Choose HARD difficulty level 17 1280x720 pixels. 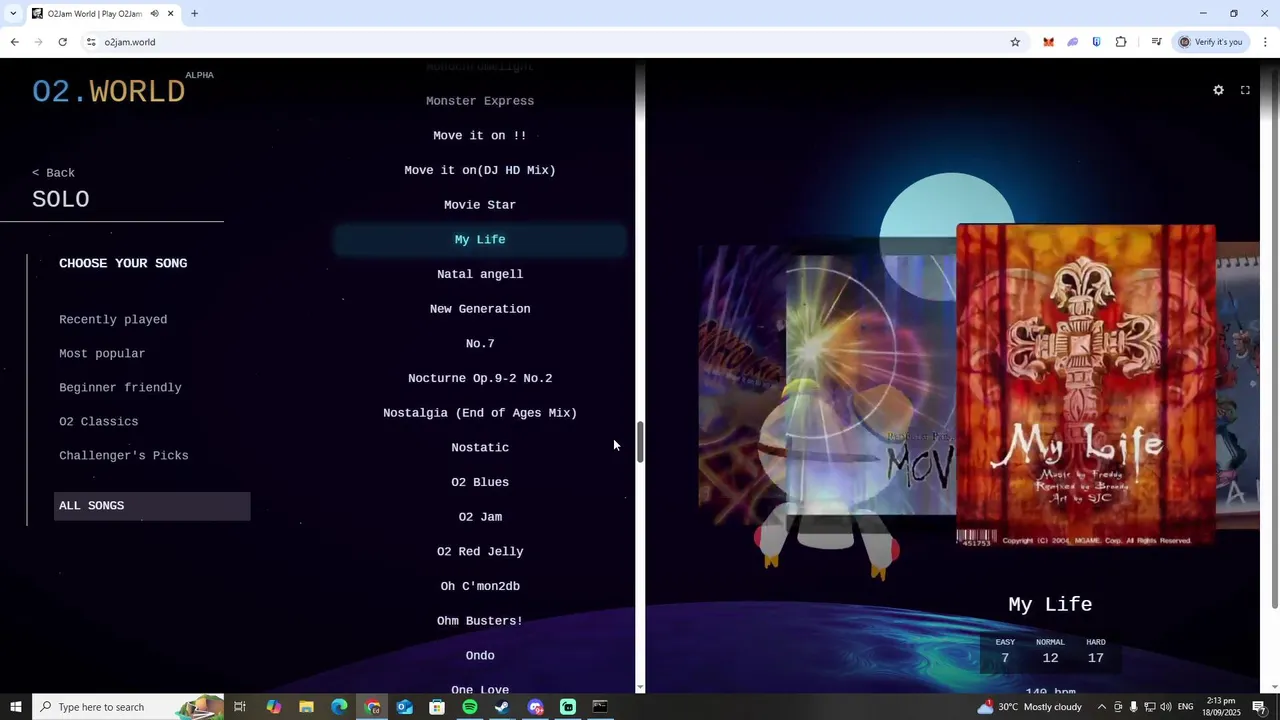1096,651
